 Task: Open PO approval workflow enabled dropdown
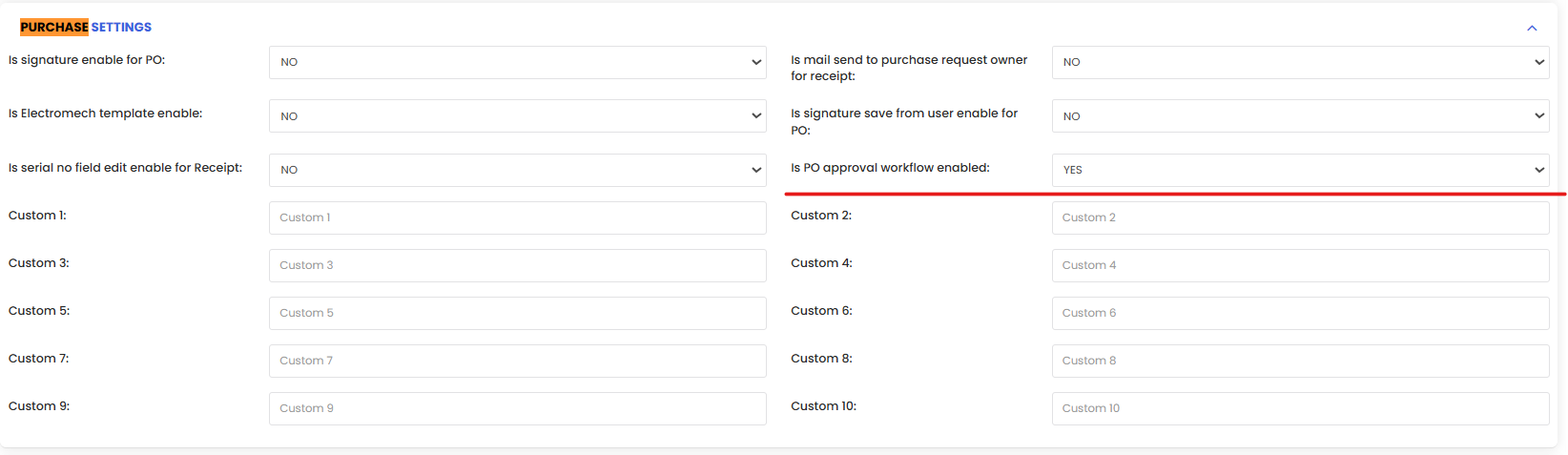tap(1300, 170)
